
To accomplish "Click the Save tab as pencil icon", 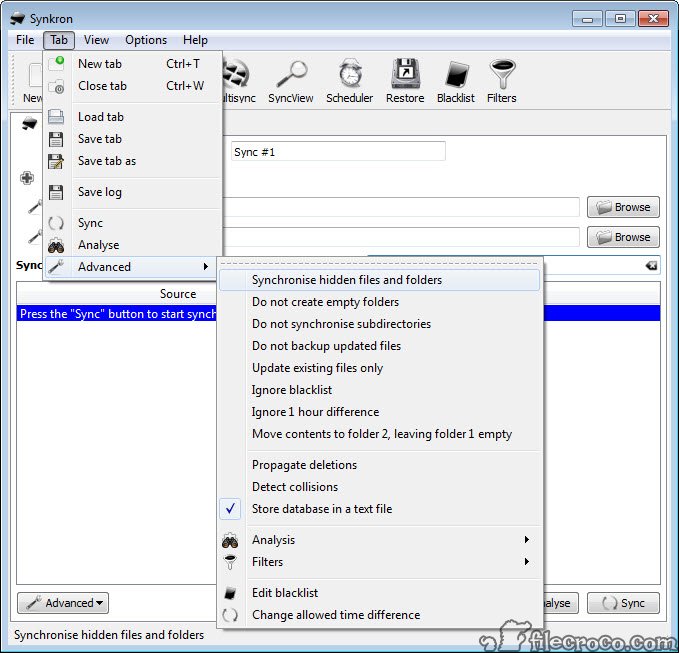I will click(x=56, y=161).
